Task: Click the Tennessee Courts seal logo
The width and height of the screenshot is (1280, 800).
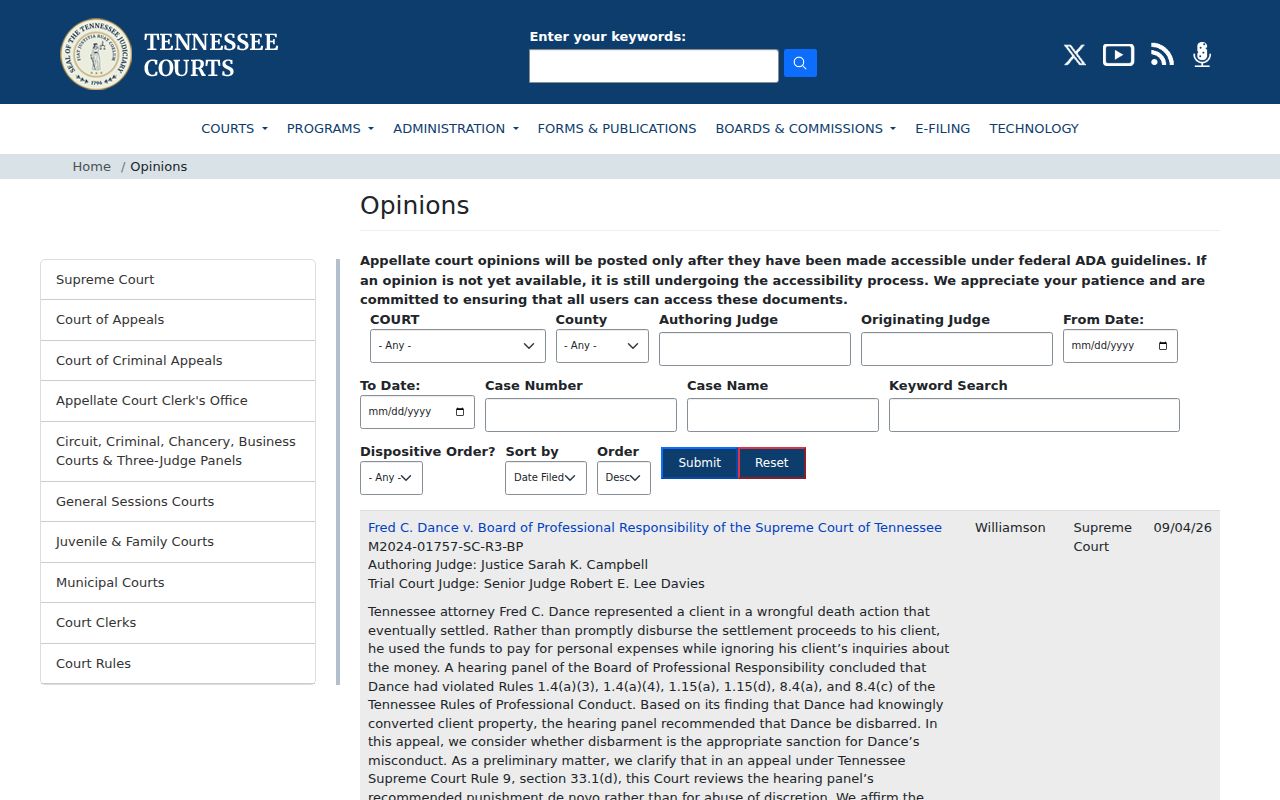Action: (x=96, y=54)
